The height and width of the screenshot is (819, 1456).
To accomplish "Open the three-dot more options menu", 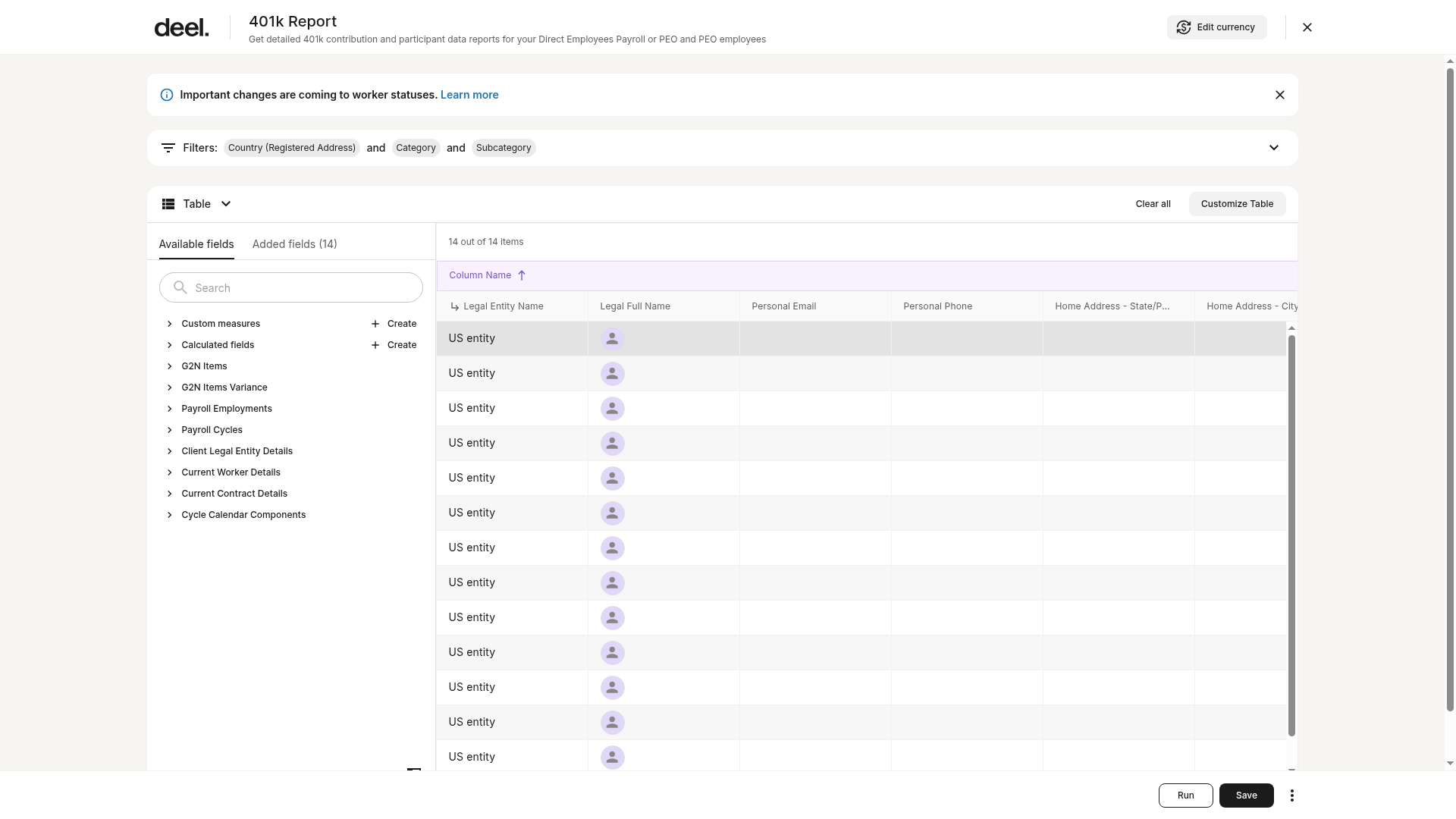I will pos(1292,795).
